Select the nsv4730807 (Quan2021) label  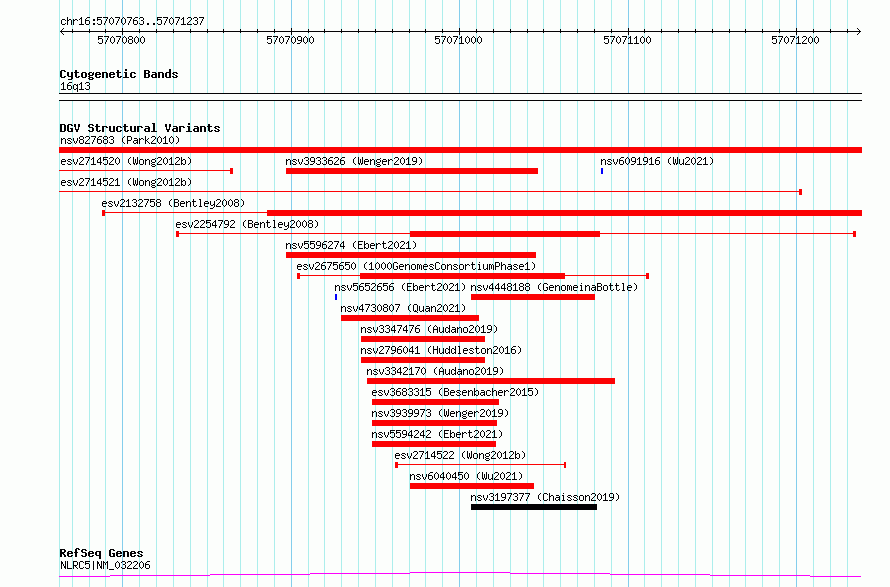[x=403, y=308]
